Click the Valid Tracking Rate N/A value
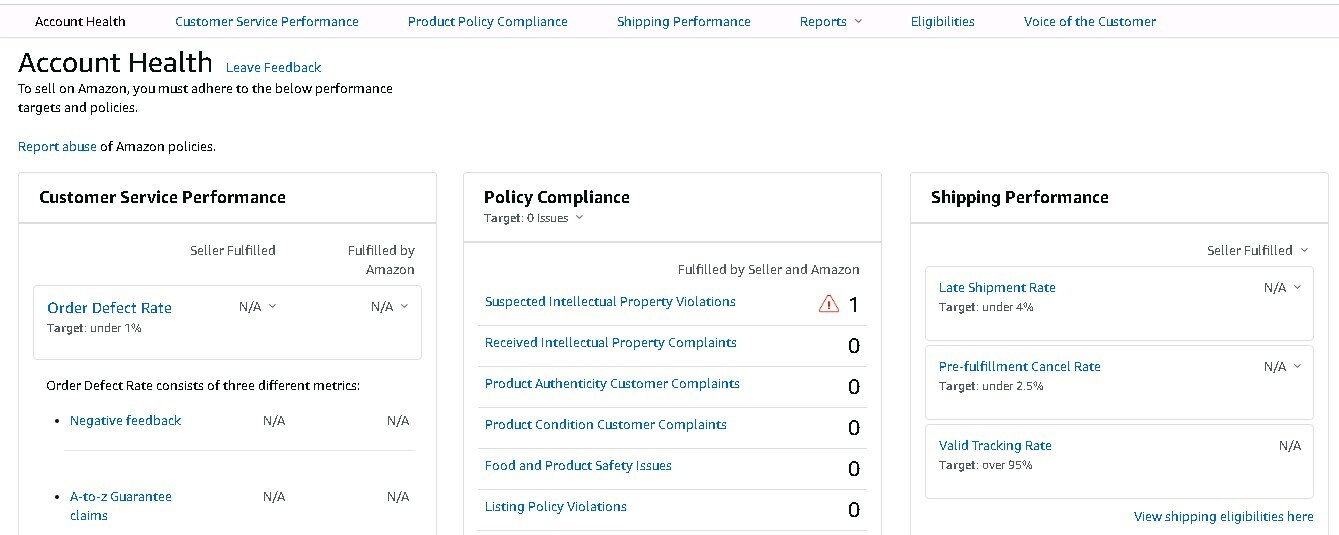 click(1290, 446)
